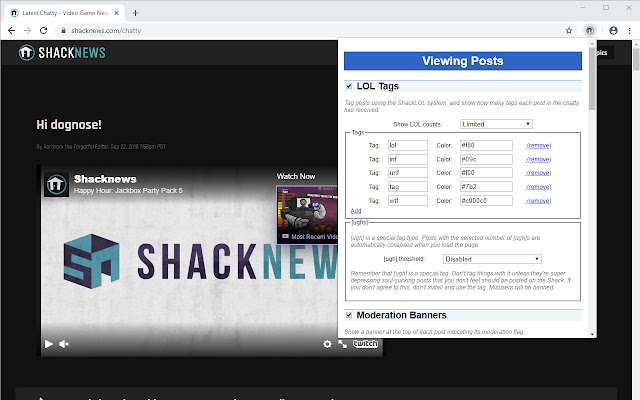
Task: Edit color field #c000c0 for wtf tag
Action: 486,200
